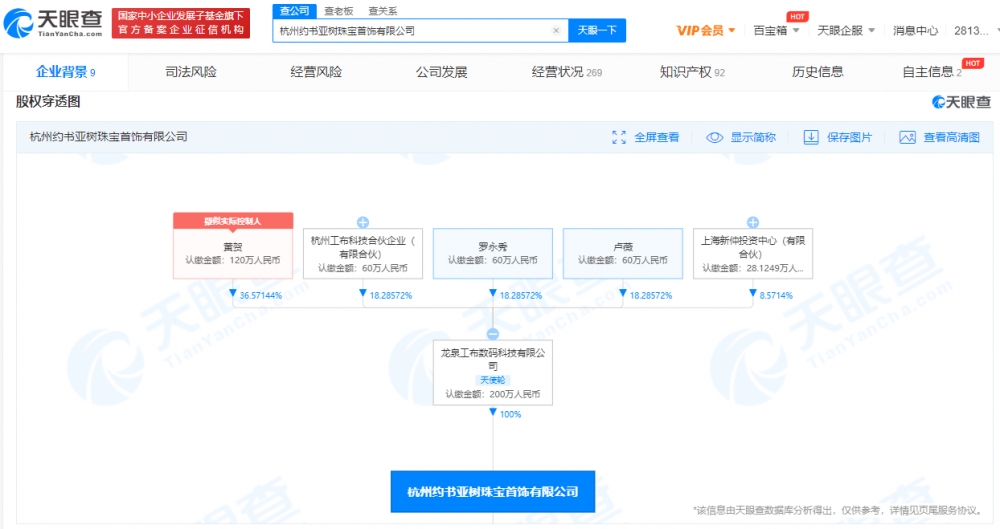Click the 官方备案企业征信机构 banner
This screenshot has width=1000, height=529.
coord(180,24)
